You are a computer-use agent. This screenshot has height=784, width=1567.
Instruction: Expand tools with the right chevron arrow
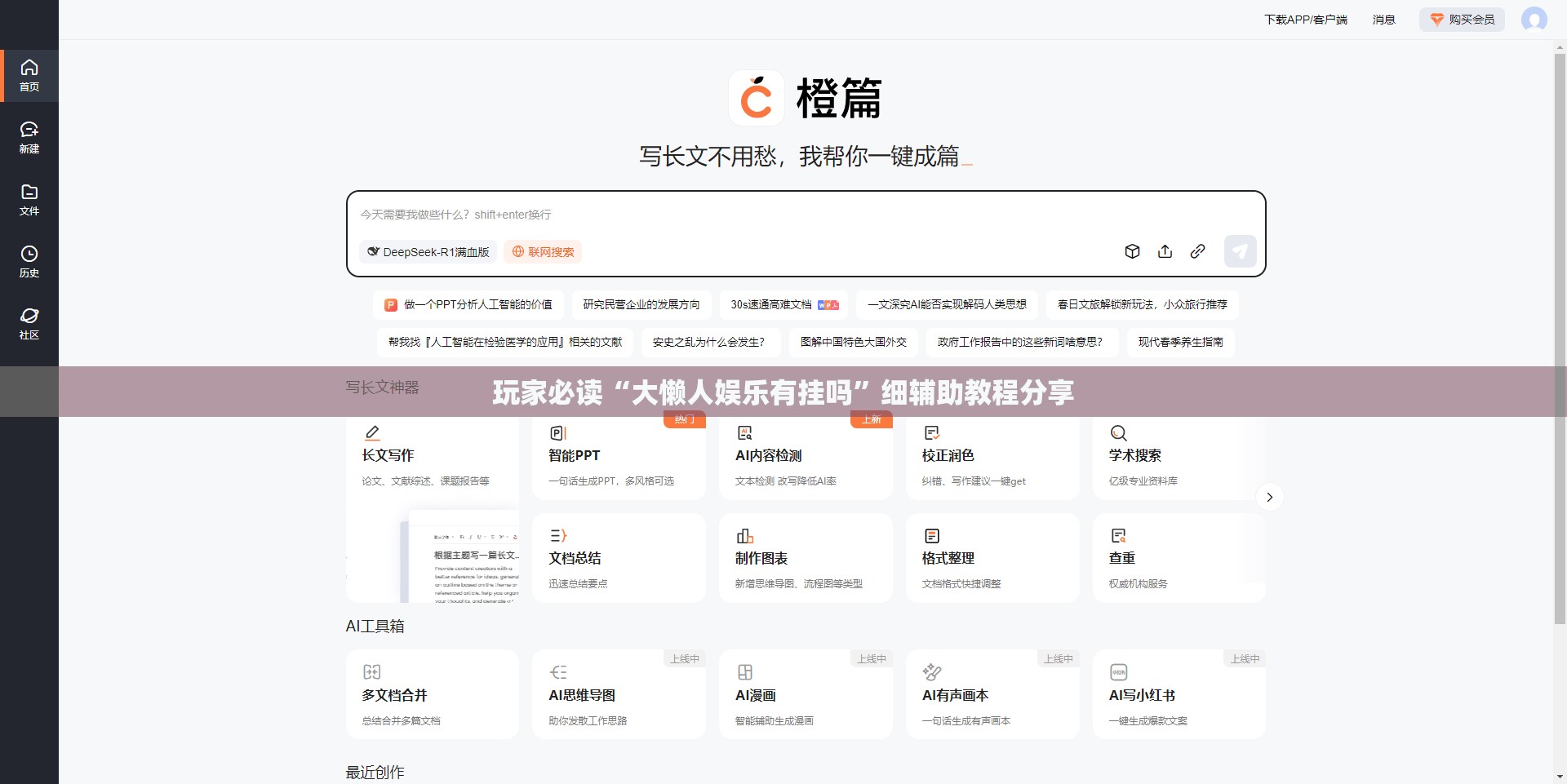pyautogui.click(x=1269, y=497)
